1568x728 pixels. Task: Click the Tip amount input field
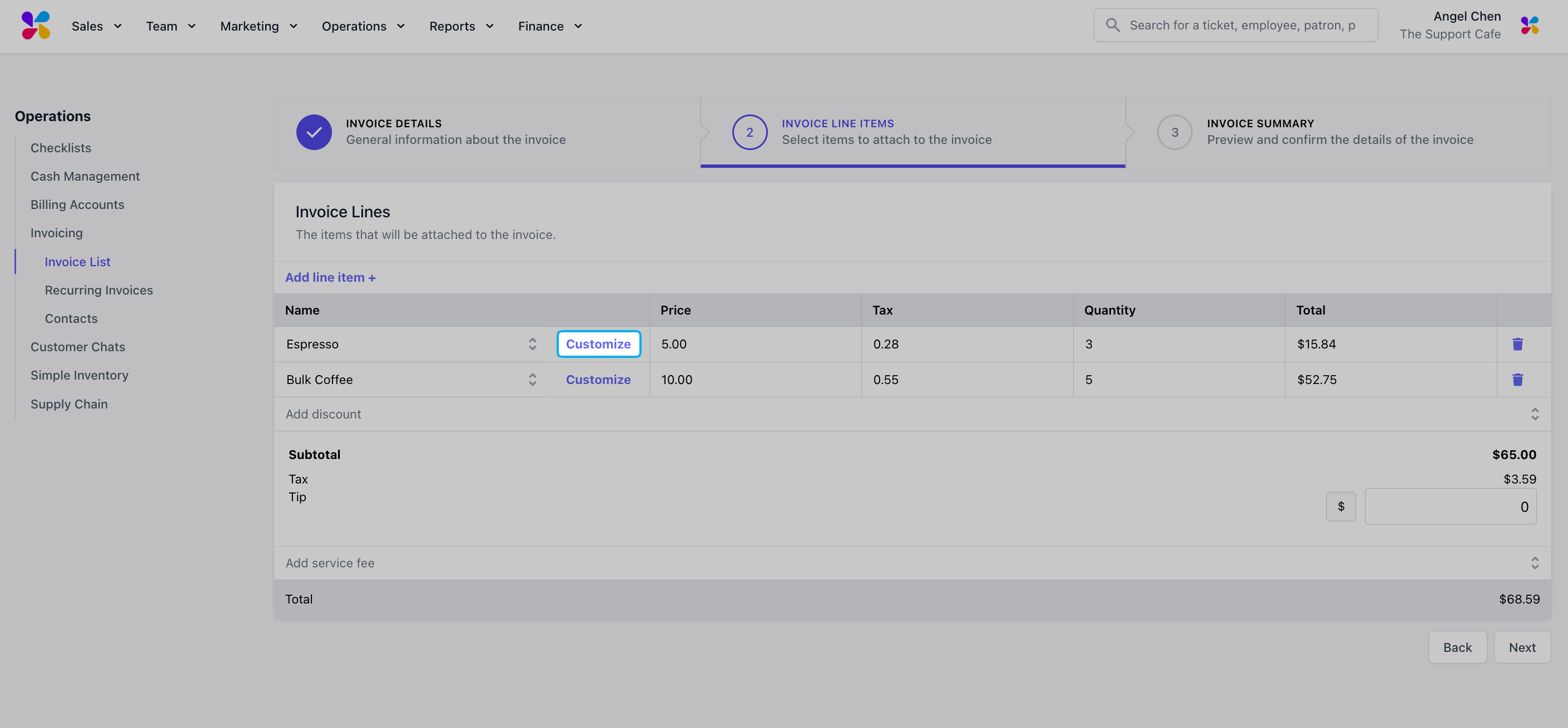(1451, 506)
